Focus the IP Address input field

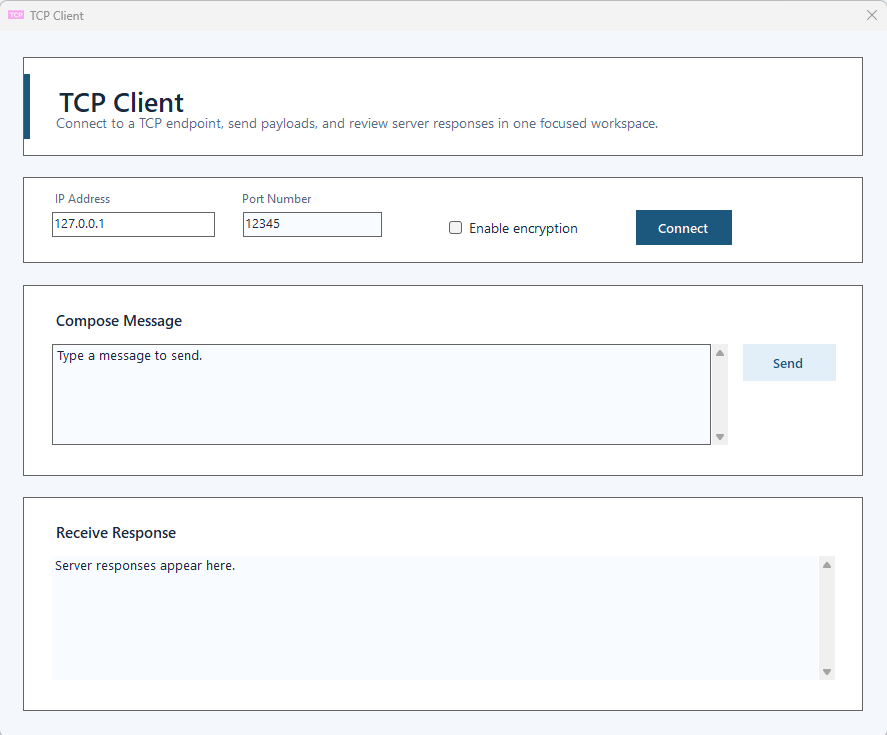pos(134,224)
